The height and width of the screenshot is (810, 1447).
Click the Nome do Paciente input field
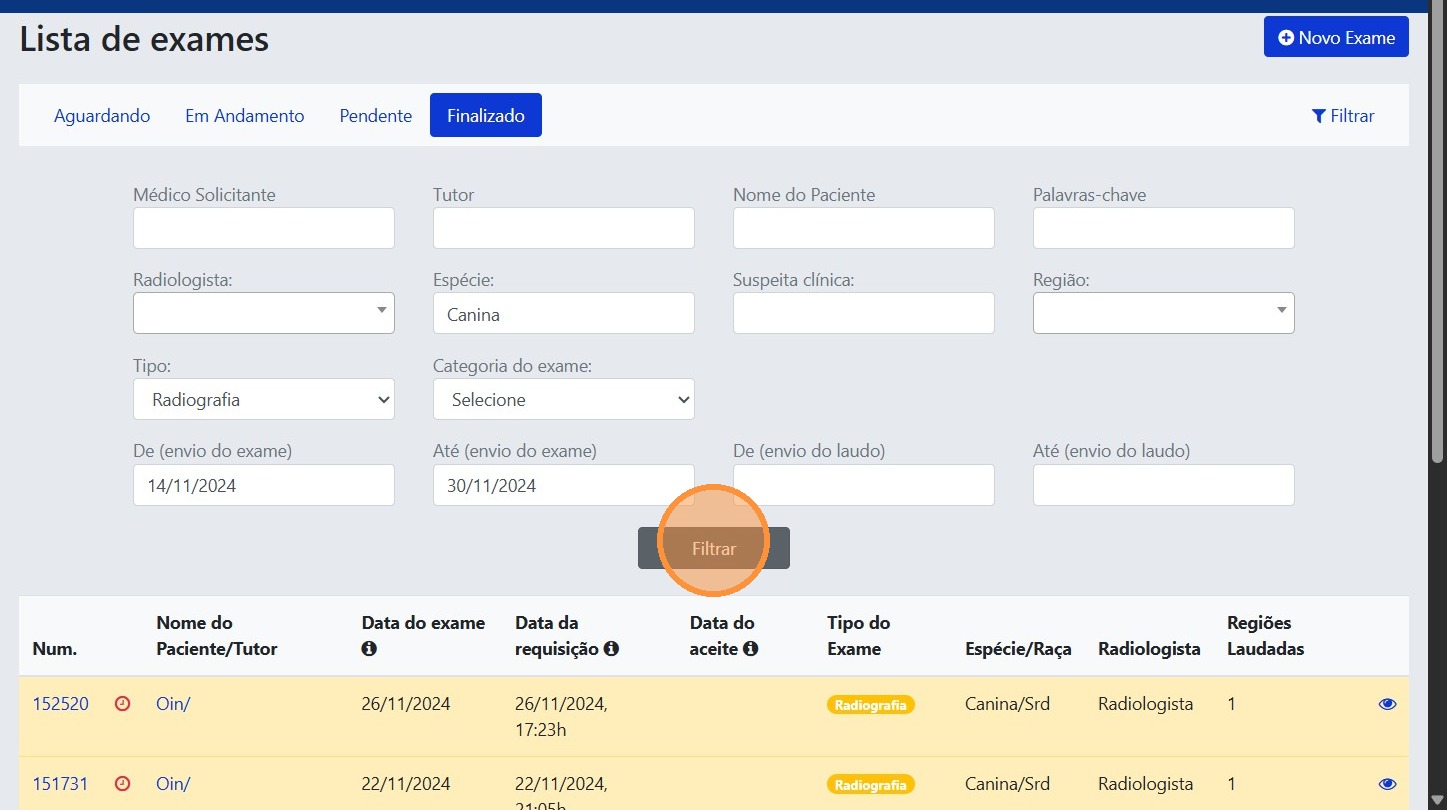pos(863,229)
